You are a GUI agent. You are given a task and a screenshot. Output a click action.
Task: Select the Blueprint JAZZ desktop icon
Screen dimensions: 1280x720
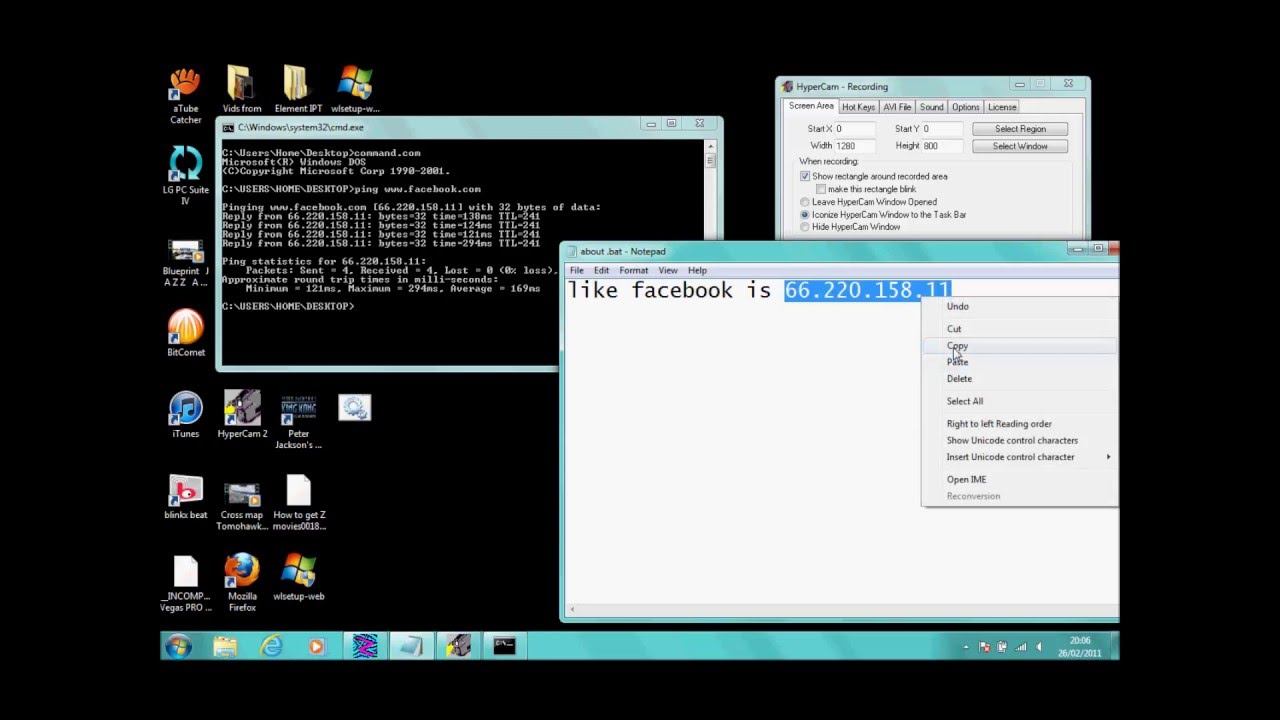pos(185,262)
